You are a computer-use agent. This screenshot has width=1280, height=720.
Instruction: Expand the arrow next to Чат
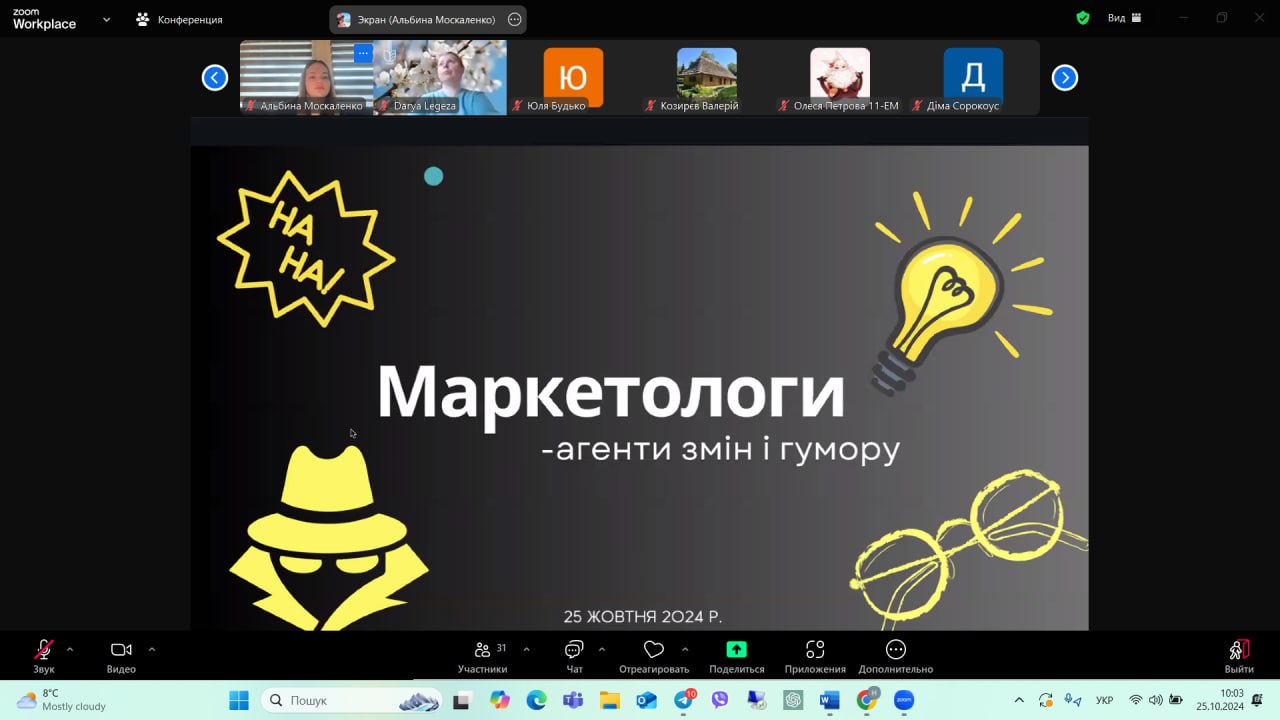click(602, 649)
